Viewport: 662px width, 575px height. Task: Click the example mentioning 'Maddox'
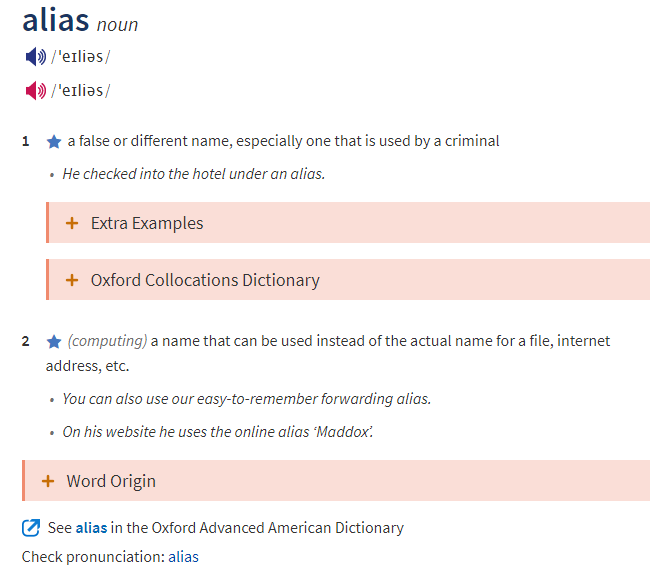tap(219, 432)
